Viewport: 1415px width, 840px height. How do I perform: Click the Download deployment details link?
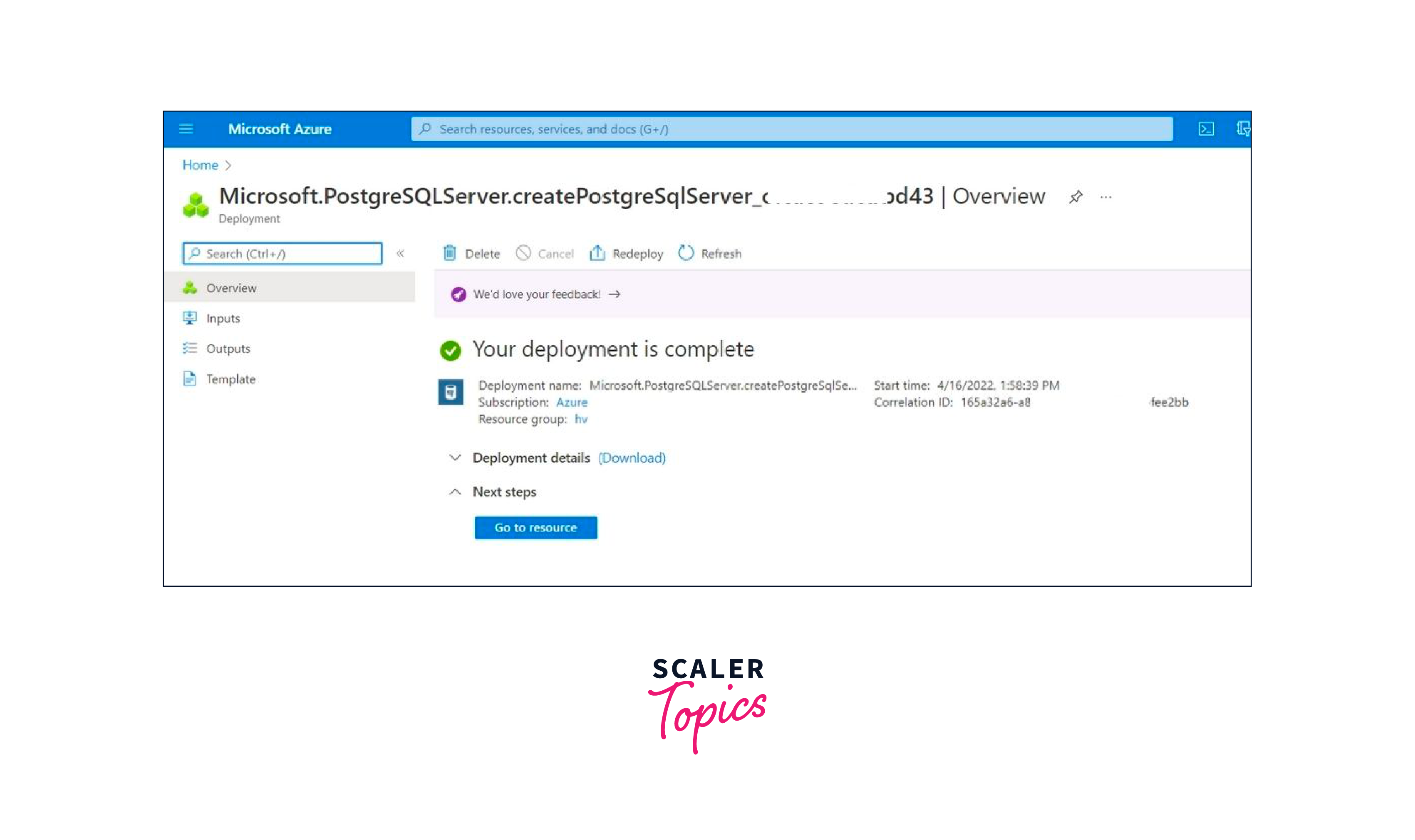click(x=632, y=457)
